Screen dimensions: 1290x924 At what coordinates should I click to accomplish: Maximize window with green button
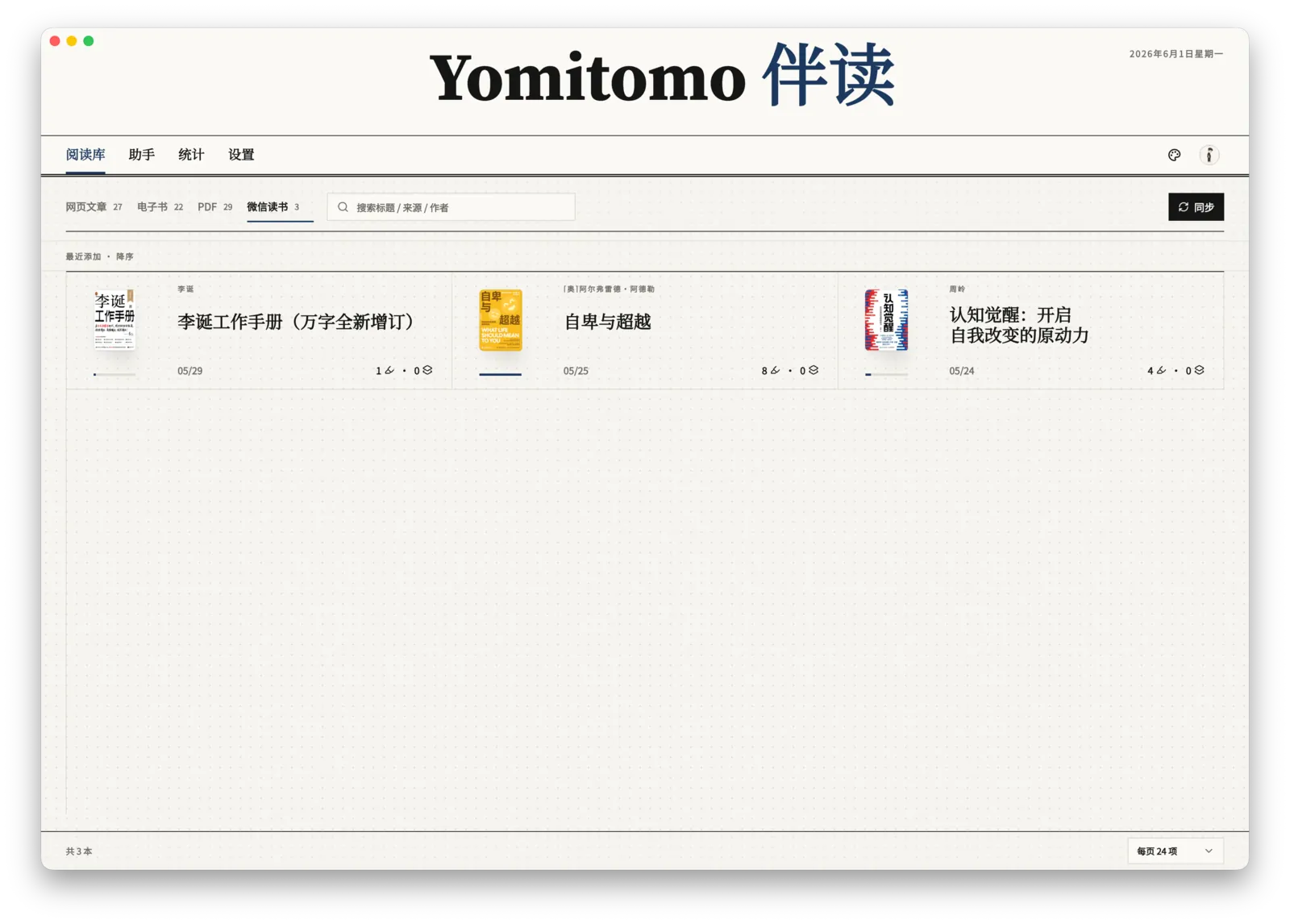89,41
